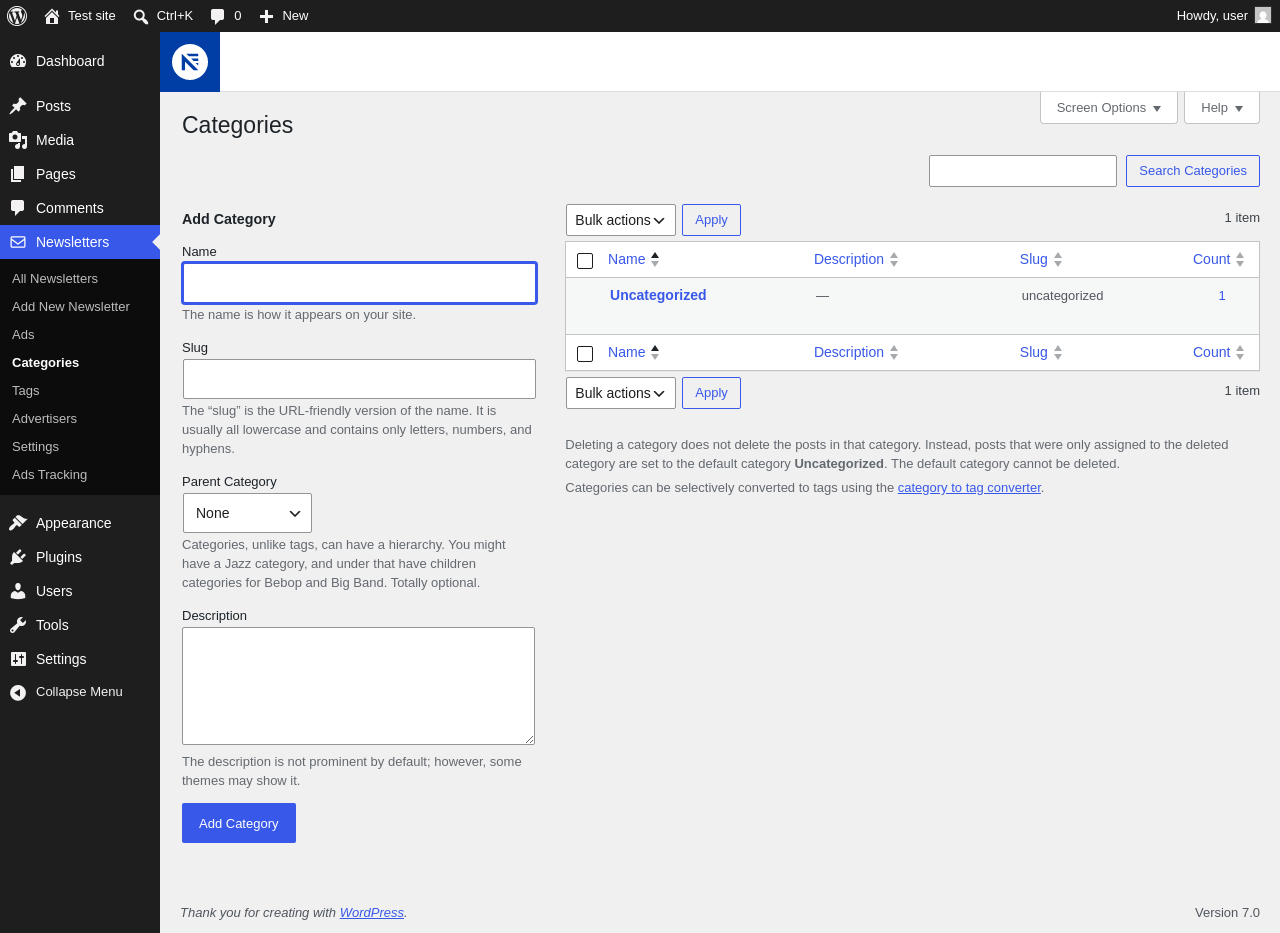1280x933 pixels.
Task: Click the Collapse Menu arrow icon
Action: tap(18, 692)
